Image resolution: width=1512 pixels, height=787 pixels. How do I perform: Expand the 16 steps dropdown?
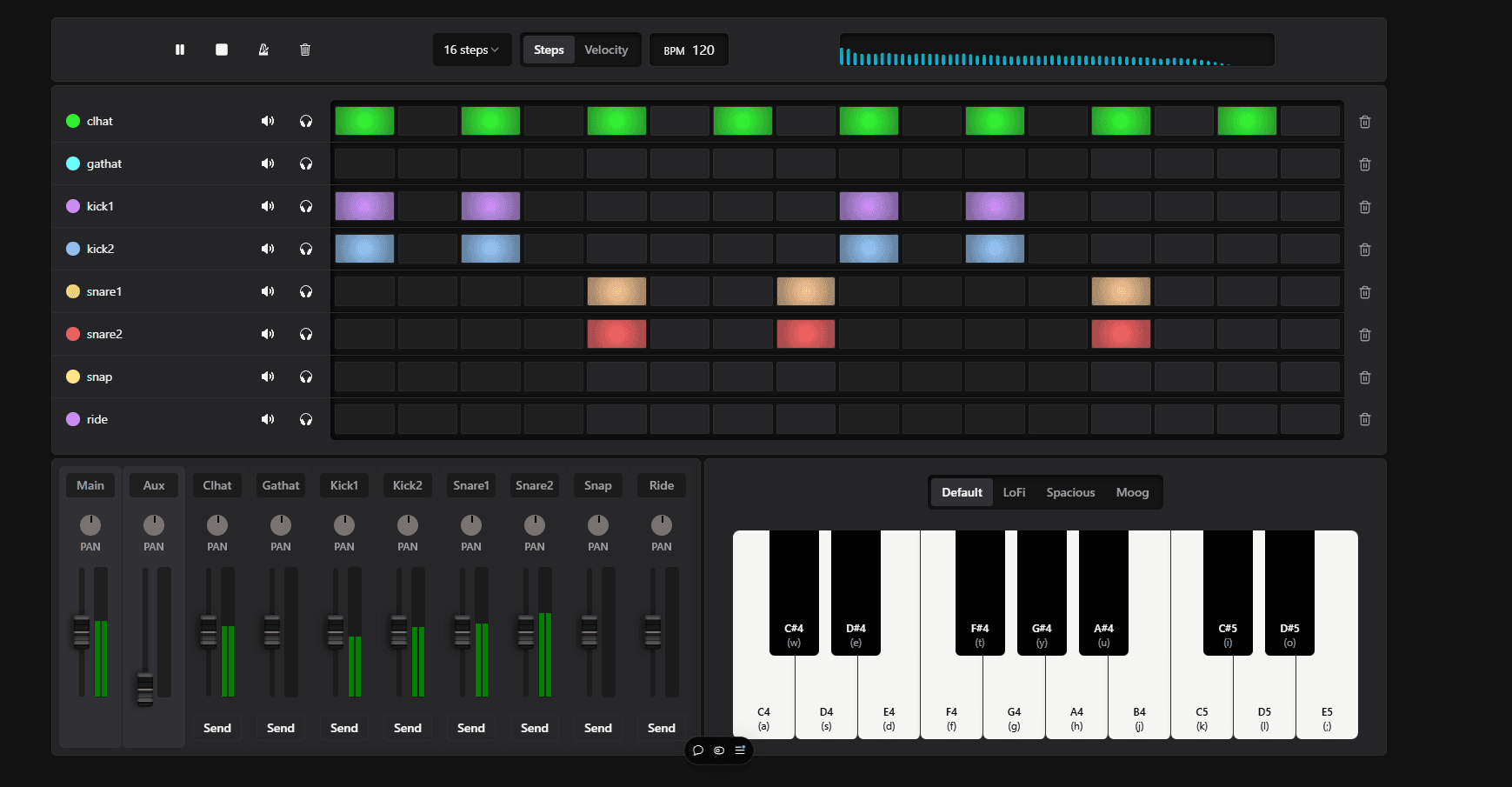pyautogui.click(x=471, y=50)
